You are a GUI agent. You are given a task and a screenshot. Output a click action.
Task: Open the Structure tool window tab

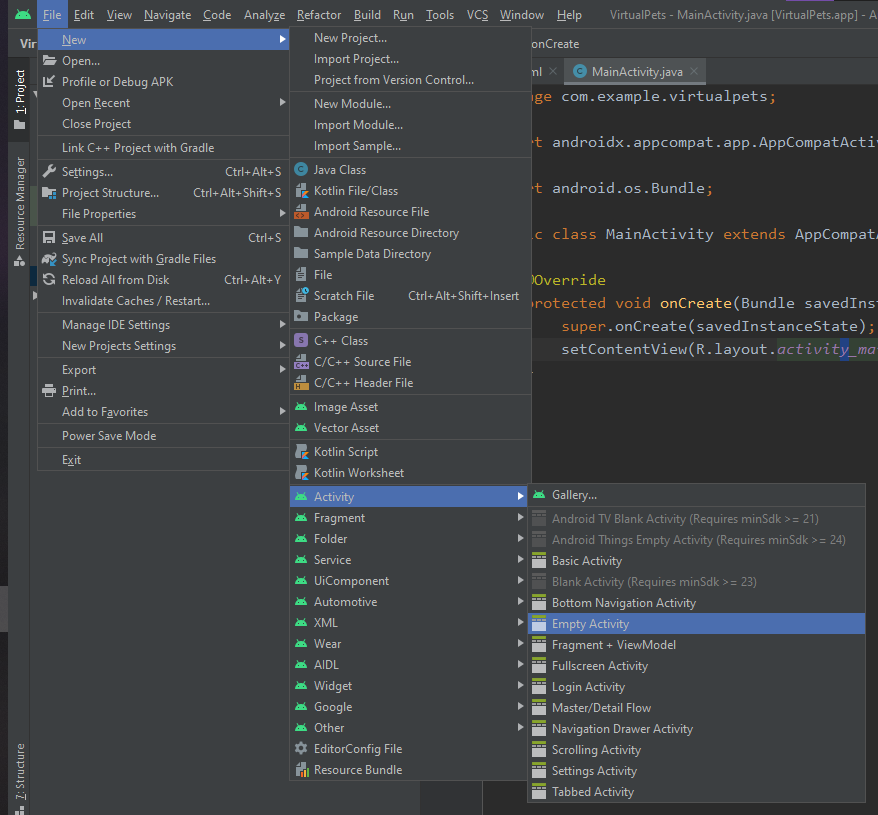[19, 772]
